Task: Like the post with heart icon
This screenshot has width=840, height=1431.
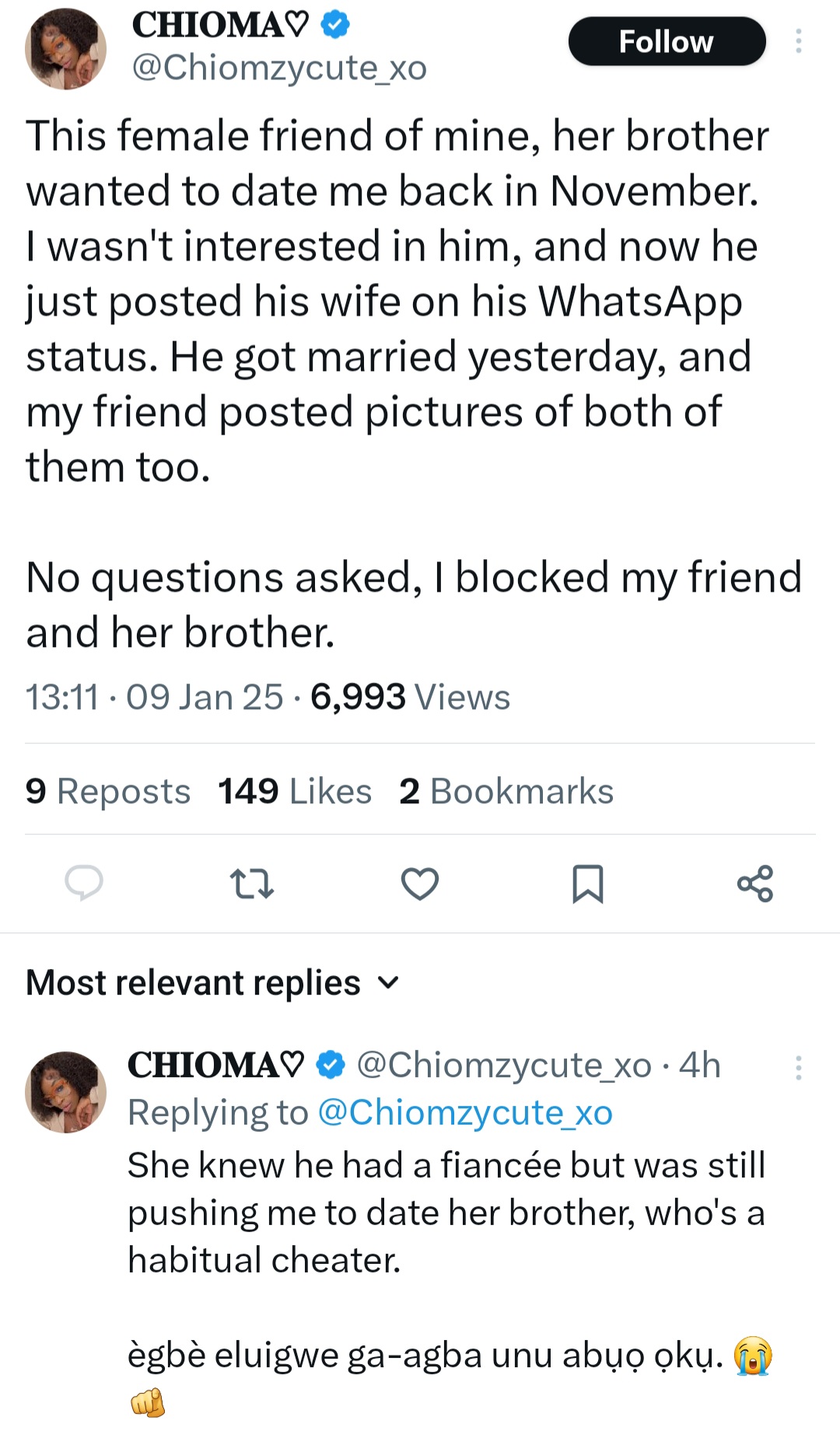Action: pyautogui.click(x=420, y=884)
